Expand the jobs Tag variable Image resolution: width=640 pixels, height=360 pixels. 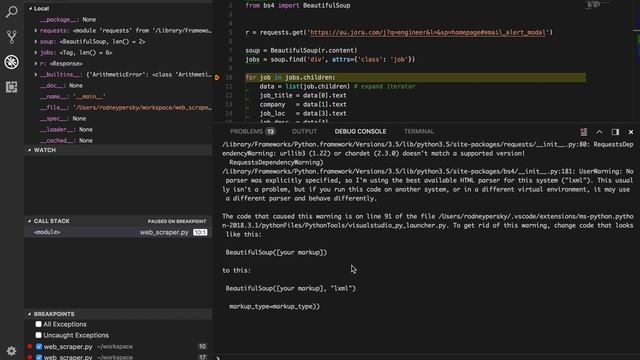point(36,53)
